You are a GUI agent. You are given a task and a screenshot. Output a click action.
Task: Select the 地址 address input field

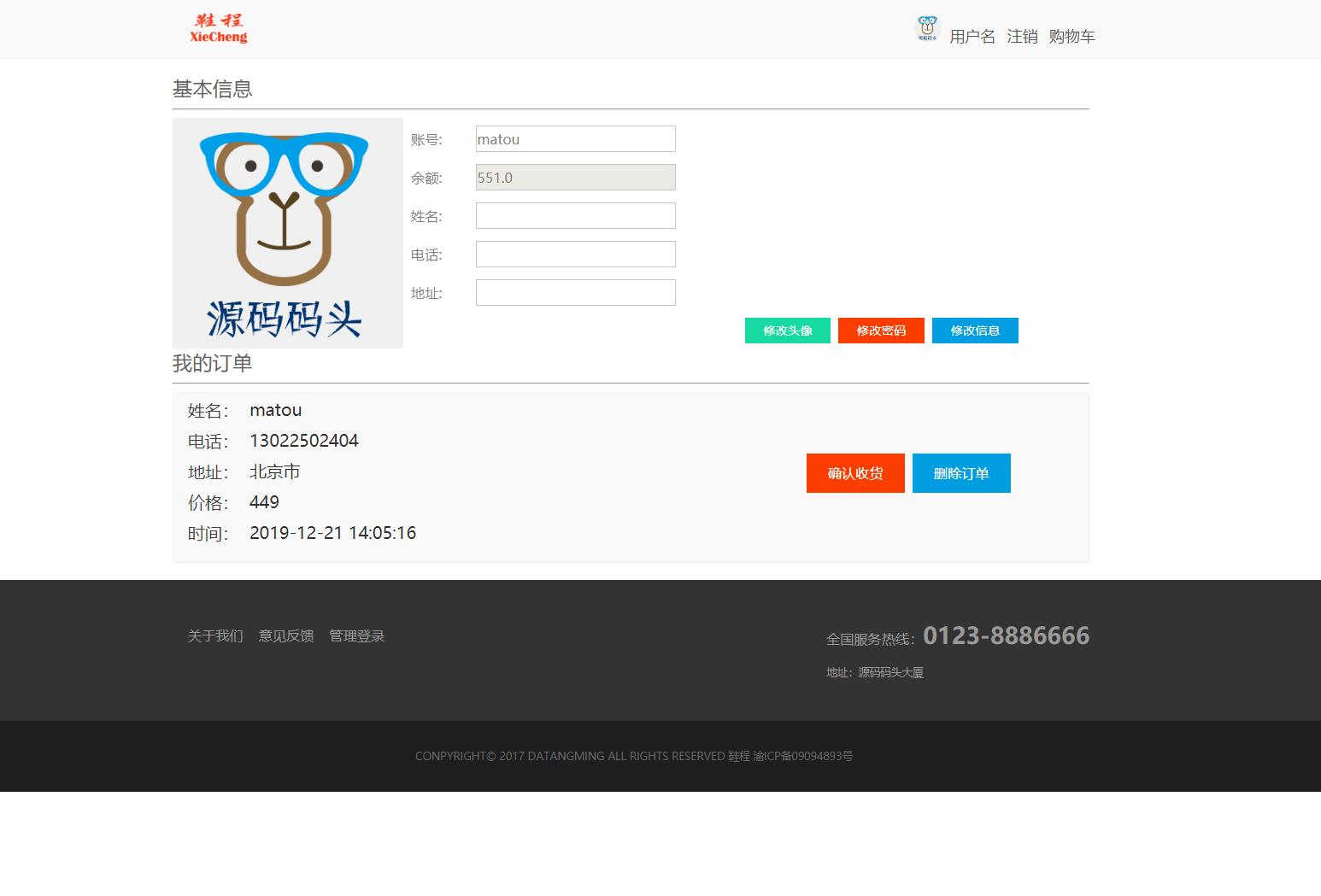pos(575,292)
